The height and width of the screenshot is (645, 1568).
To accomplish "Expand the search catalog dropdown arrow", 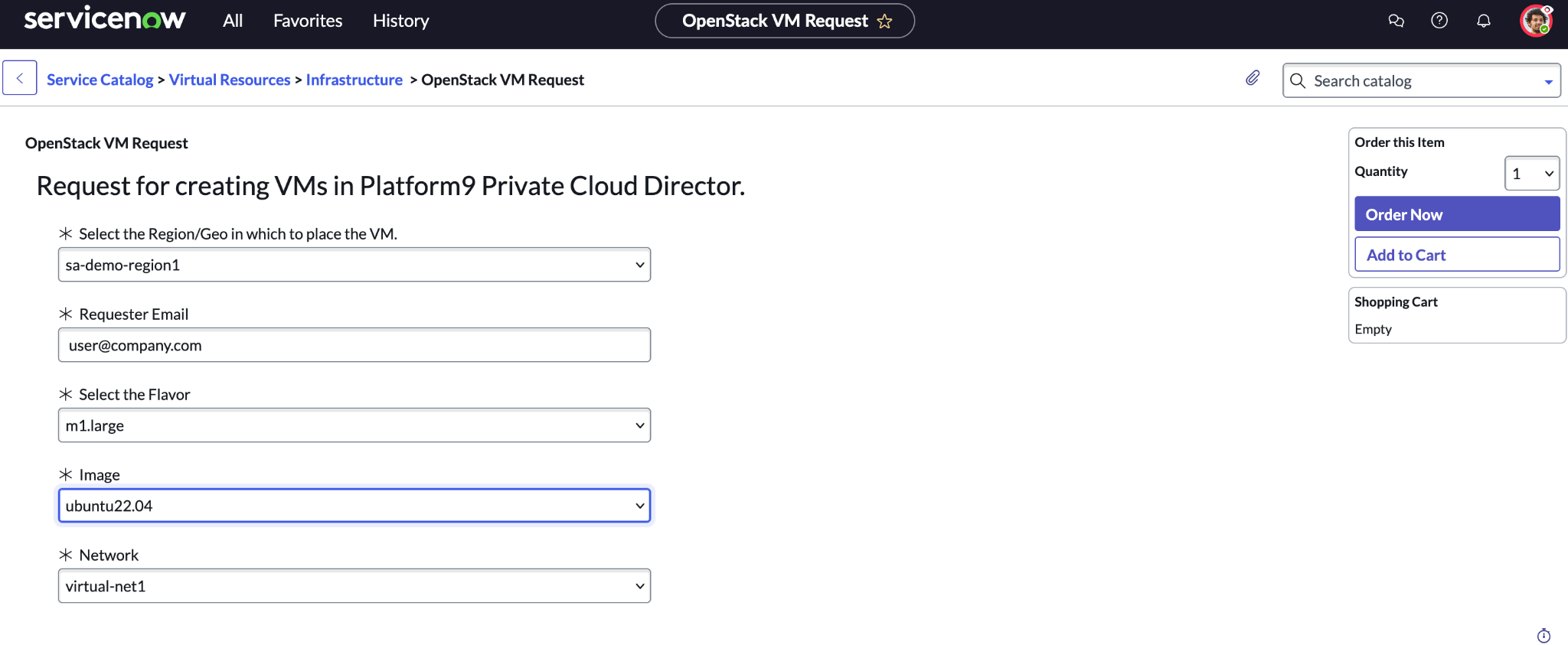I will 1548,82.
